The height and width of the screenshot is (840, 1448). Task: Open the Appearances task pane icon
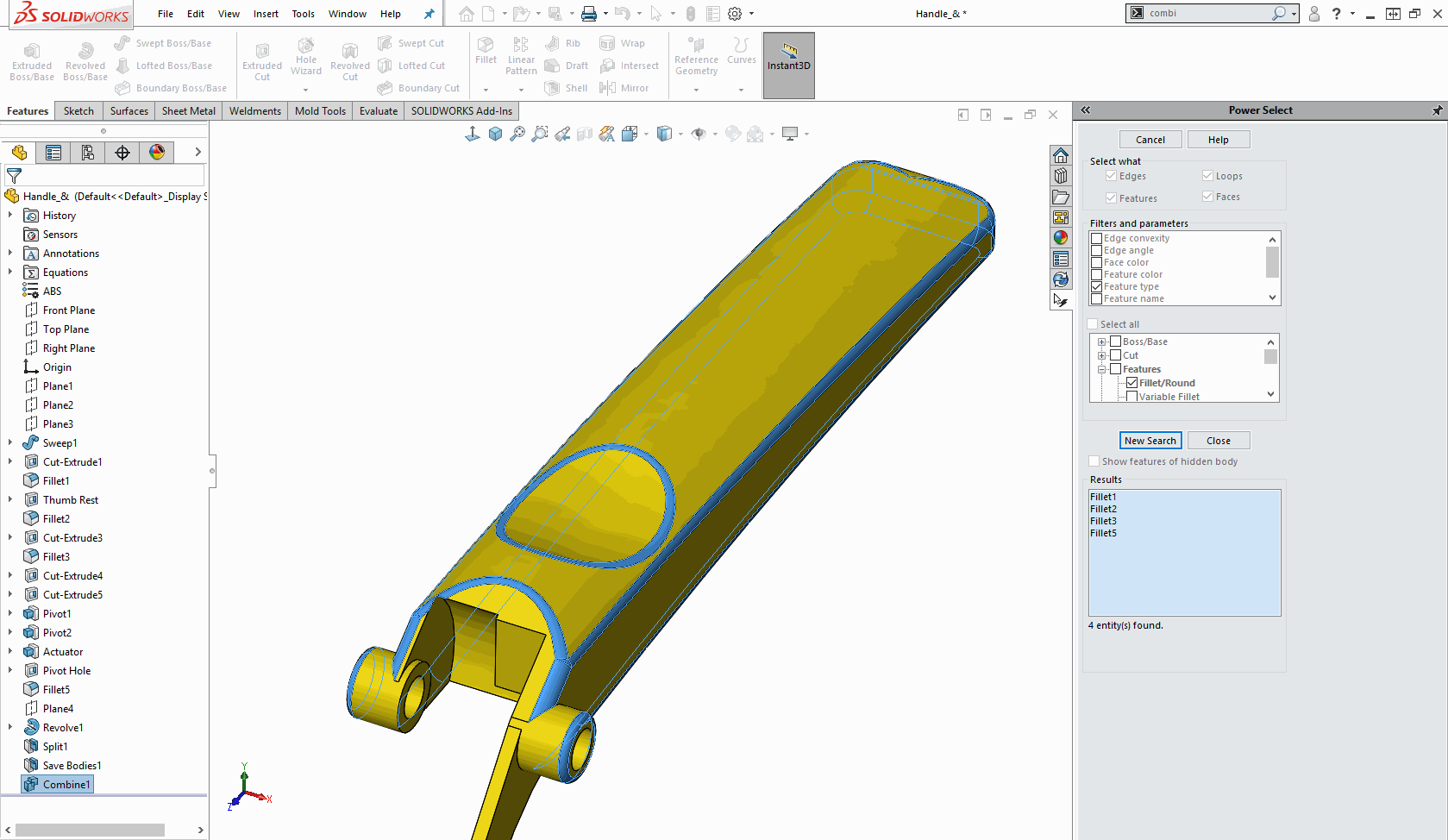1061,238
